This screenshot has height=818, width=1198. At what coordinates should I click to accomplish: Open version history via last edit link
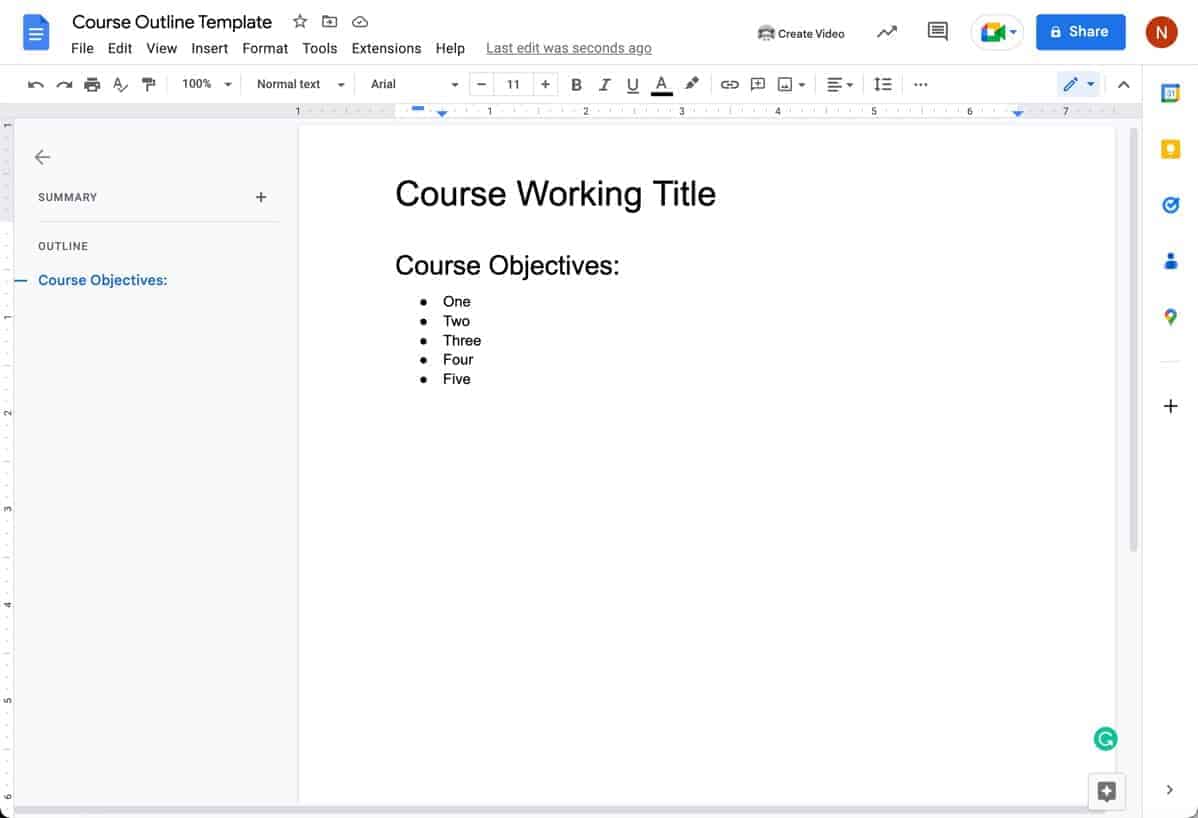point(568,48)
